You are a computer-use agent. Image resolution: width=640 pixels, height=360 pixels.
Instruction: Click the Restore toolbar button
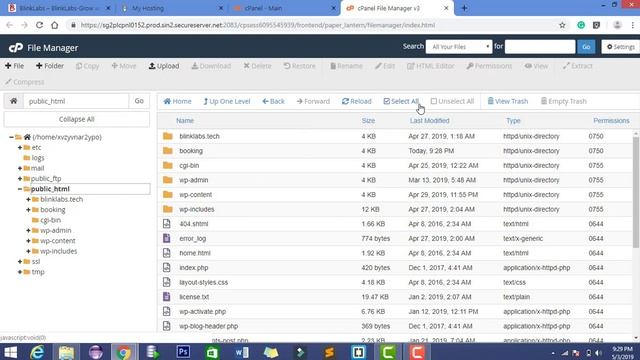click(300, 66)
